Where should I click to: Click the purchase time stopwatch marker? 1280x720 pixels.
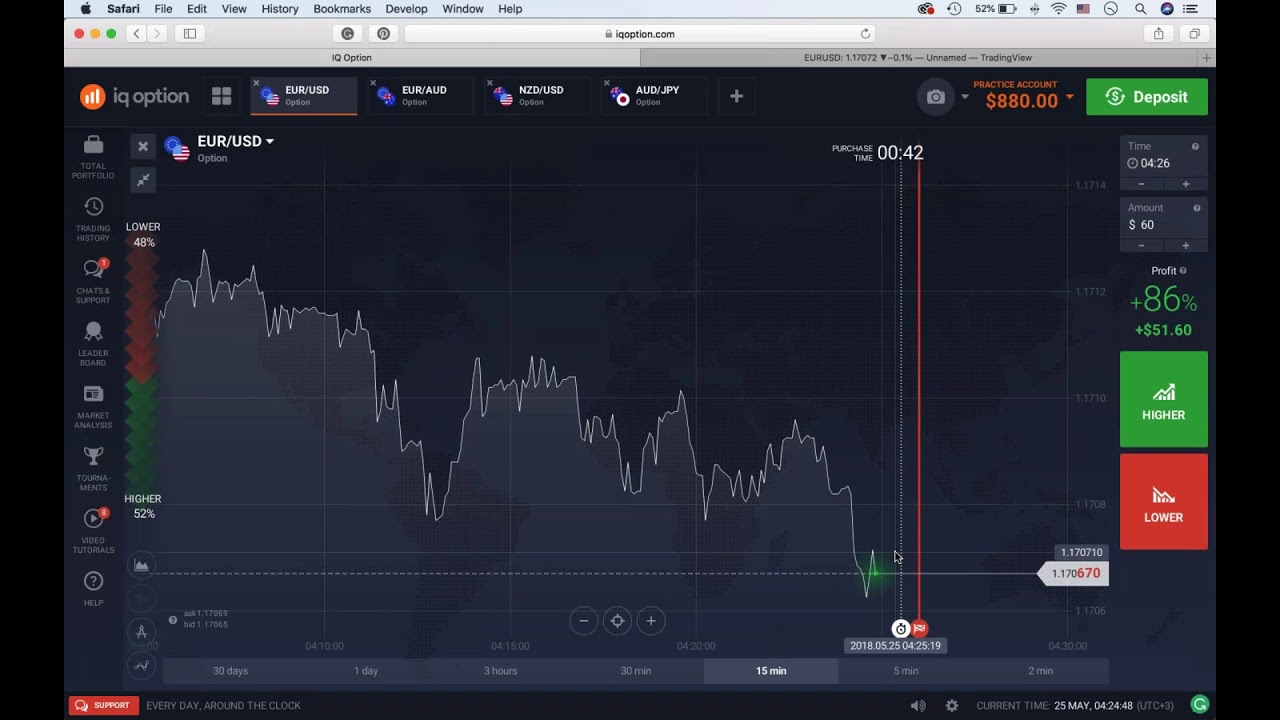[x=901, y=628]
